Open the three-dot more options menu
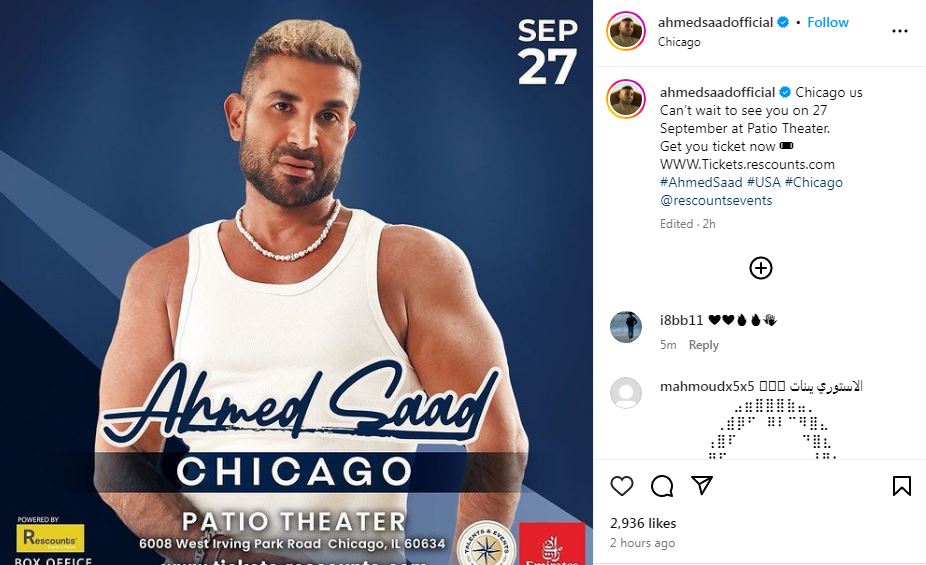The image size is (926, 565). coord(899,31)
